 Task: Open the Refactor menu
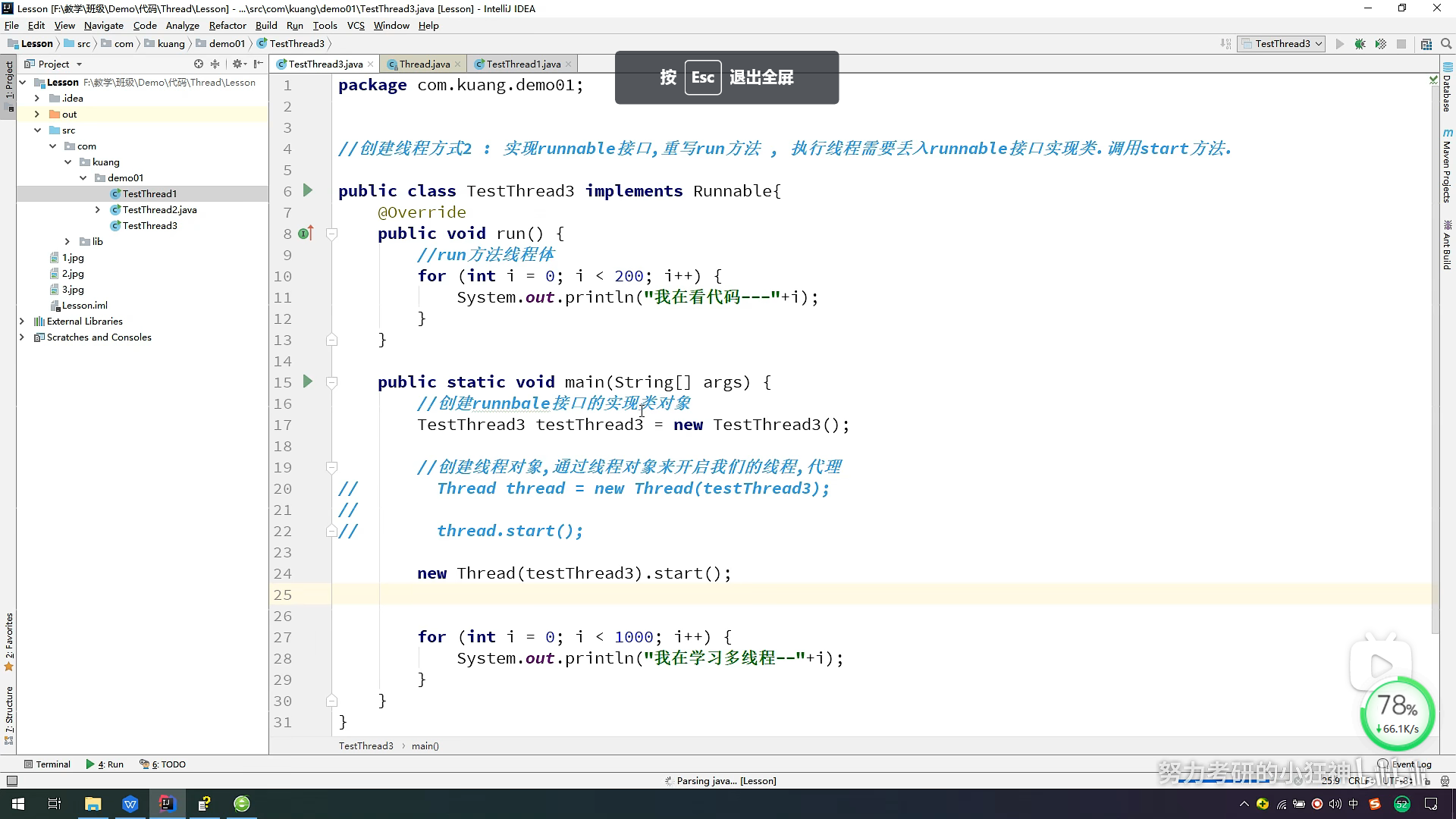click(227, 25)
